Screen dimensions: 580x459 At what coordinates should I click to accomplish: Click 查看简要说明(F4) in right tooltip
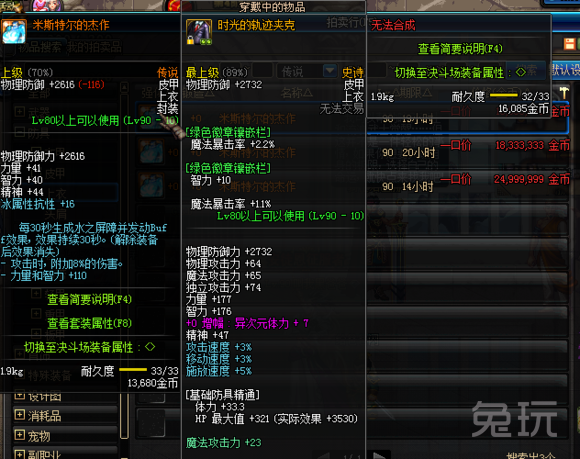point(460,49)
